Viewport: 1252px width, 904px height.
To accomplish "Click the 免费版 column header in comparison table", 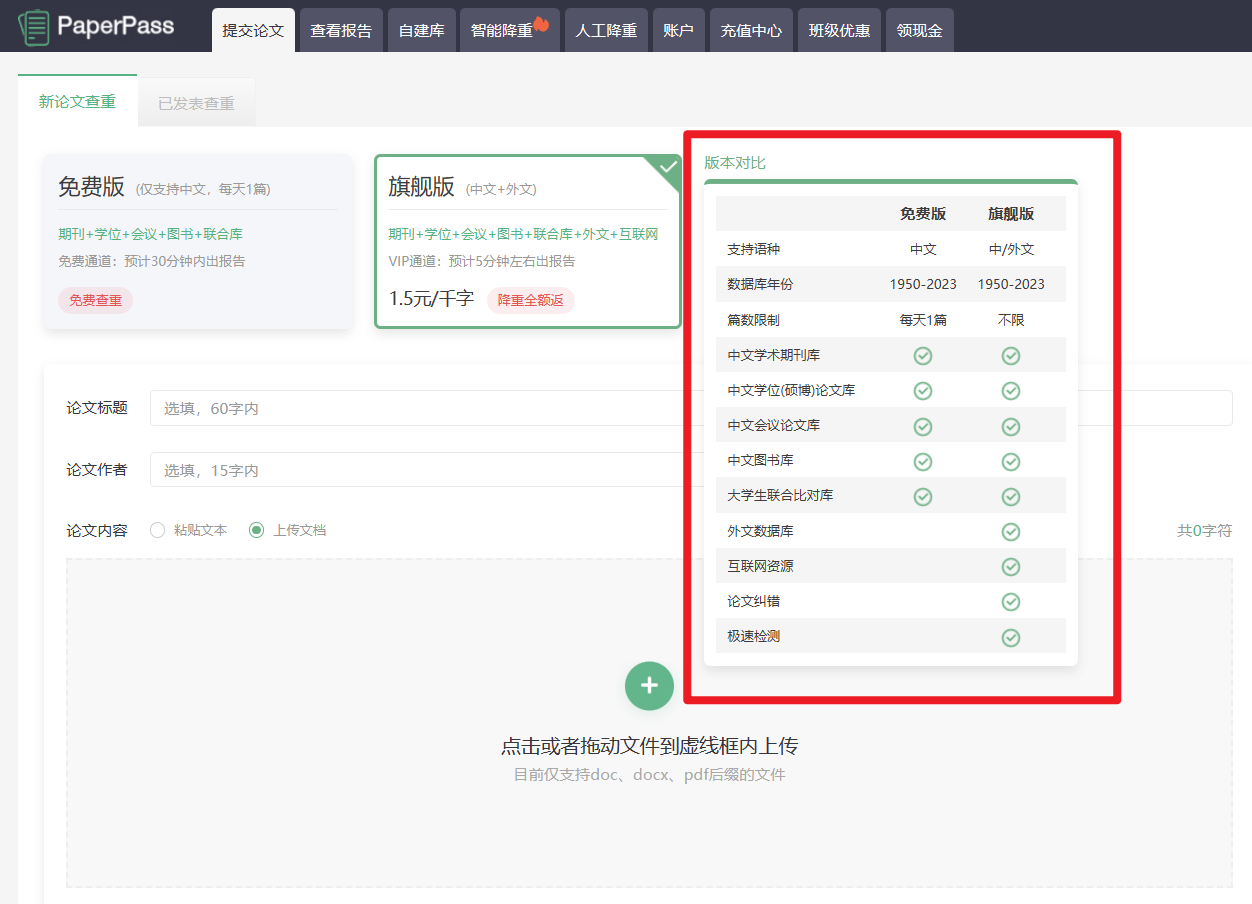I will pos(923,213).
